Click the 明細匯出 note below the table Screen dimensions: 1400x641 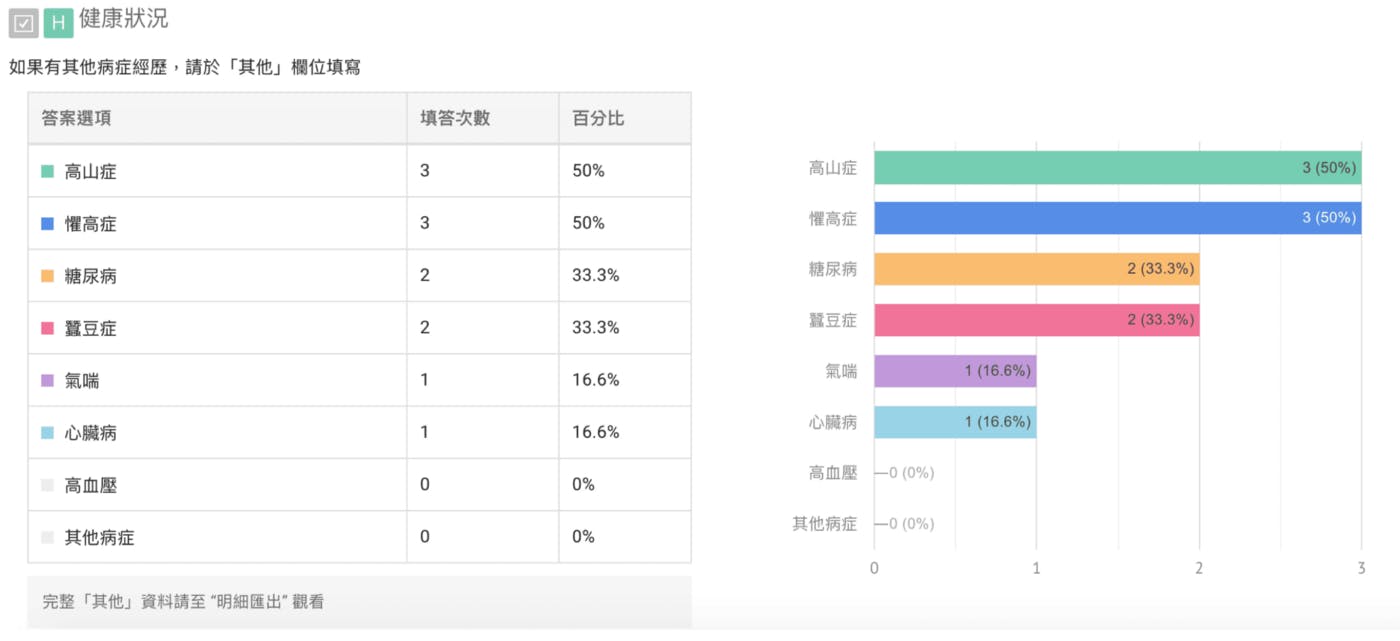pyautogui.click(x=183, y=602)
